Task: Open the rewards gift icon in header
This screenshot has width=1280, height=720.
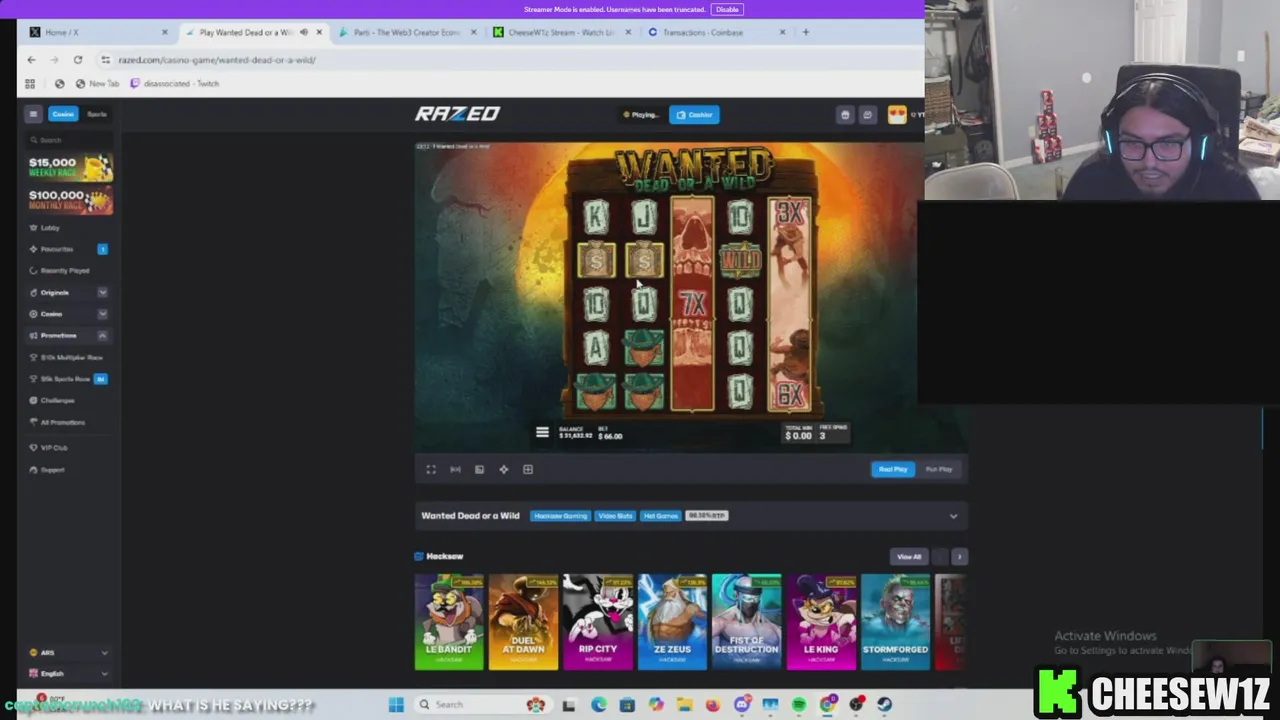Action: (x=845, y=115)
